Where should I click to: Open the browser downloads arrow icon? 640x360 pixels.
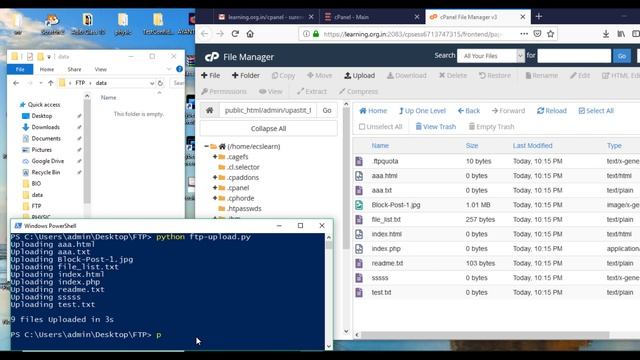pos(606,34)
